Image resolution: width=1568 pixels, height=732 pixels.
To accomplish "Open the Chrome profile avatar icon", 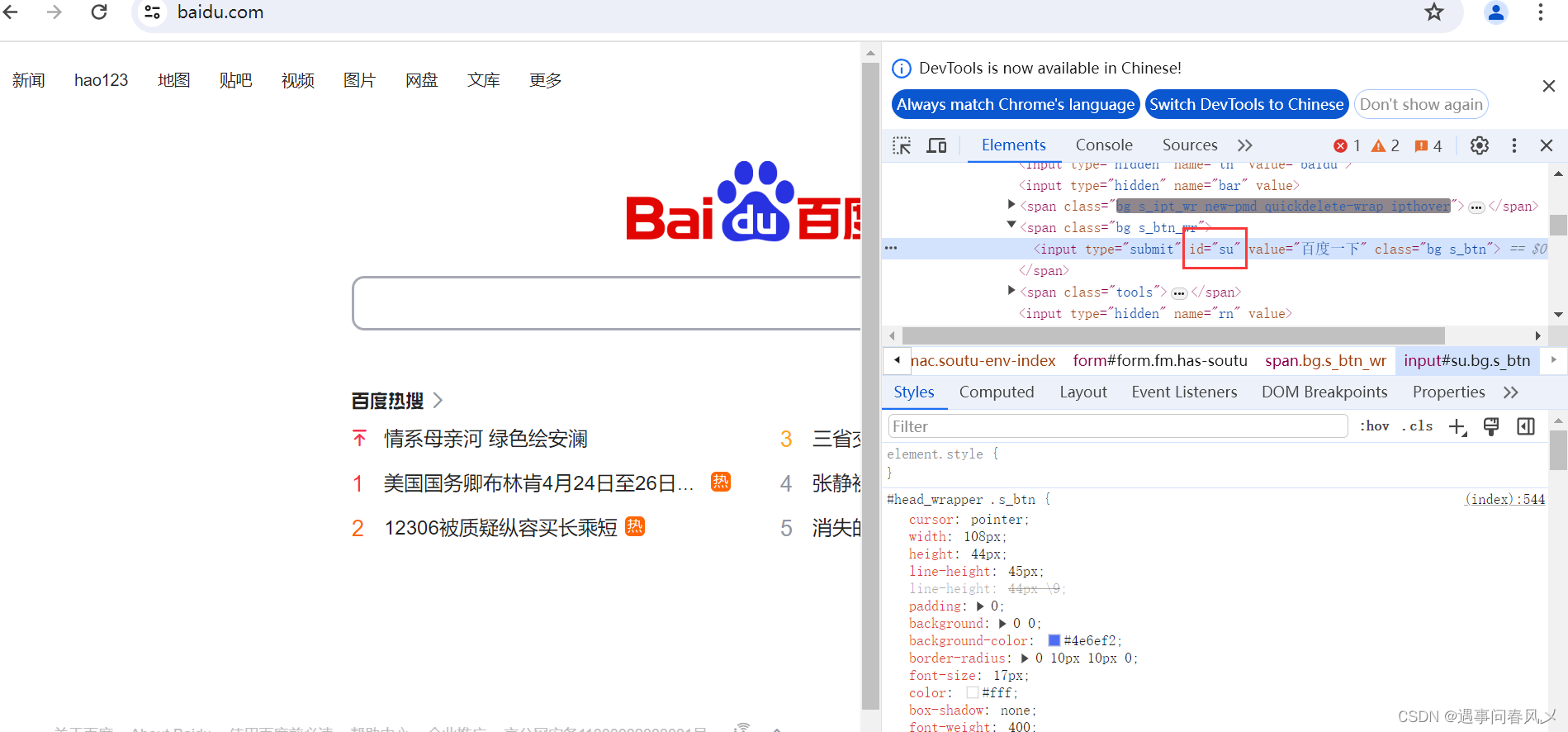I will [1496, 12].
